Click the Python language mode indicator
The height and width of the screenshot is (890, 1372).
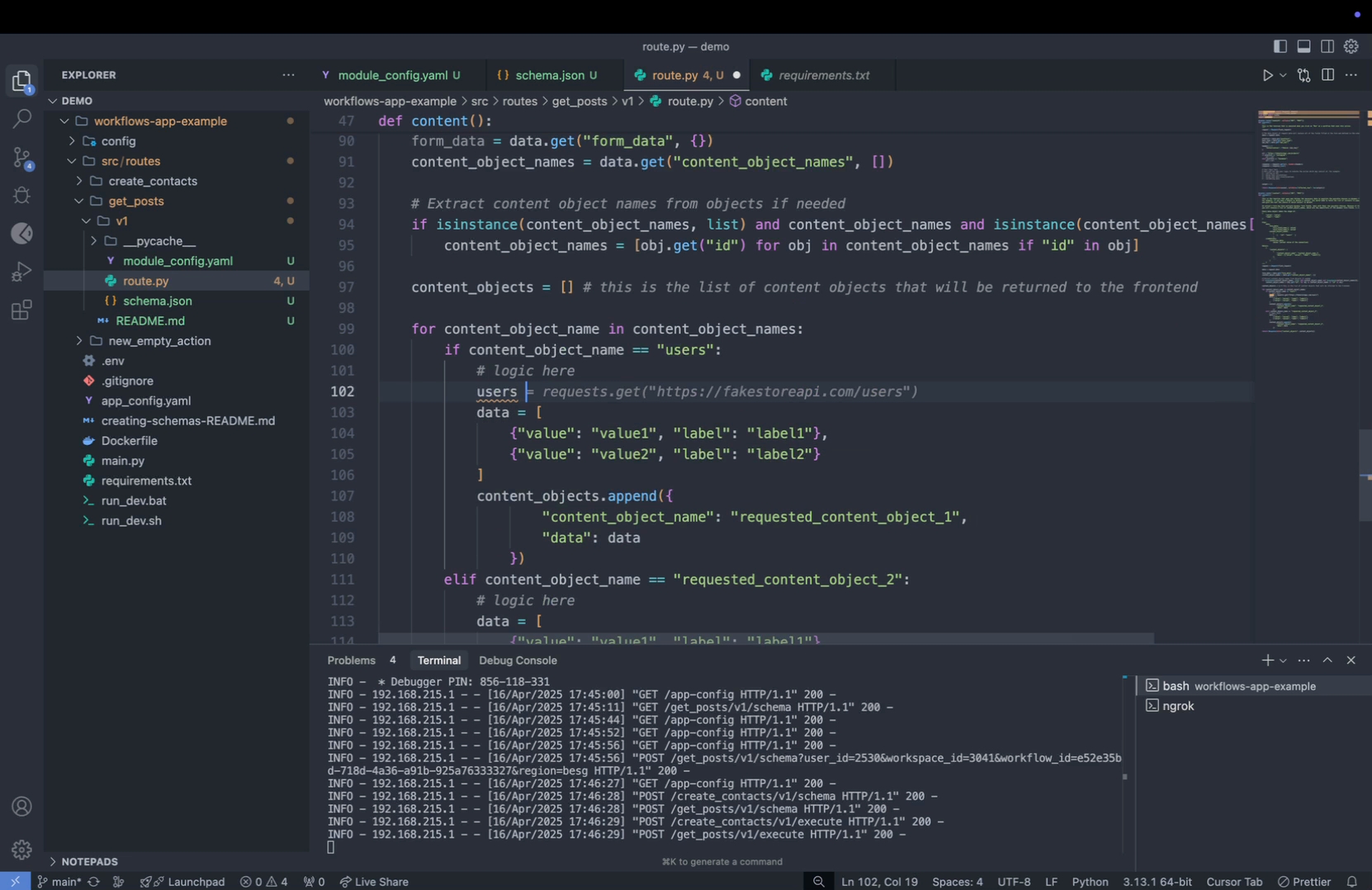pos(1090,882)
